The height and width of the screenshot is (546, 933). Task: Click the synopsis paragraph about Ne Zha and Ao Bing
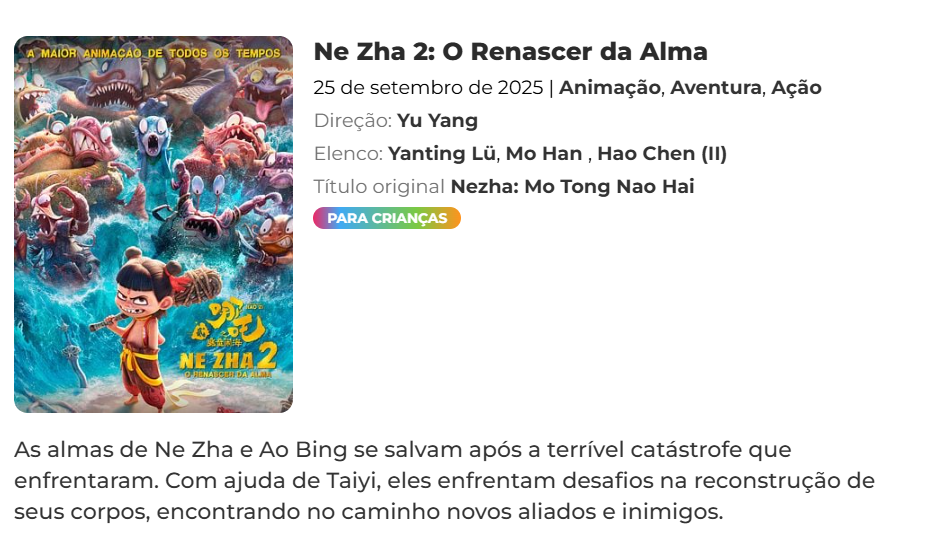tap(444, 481)
